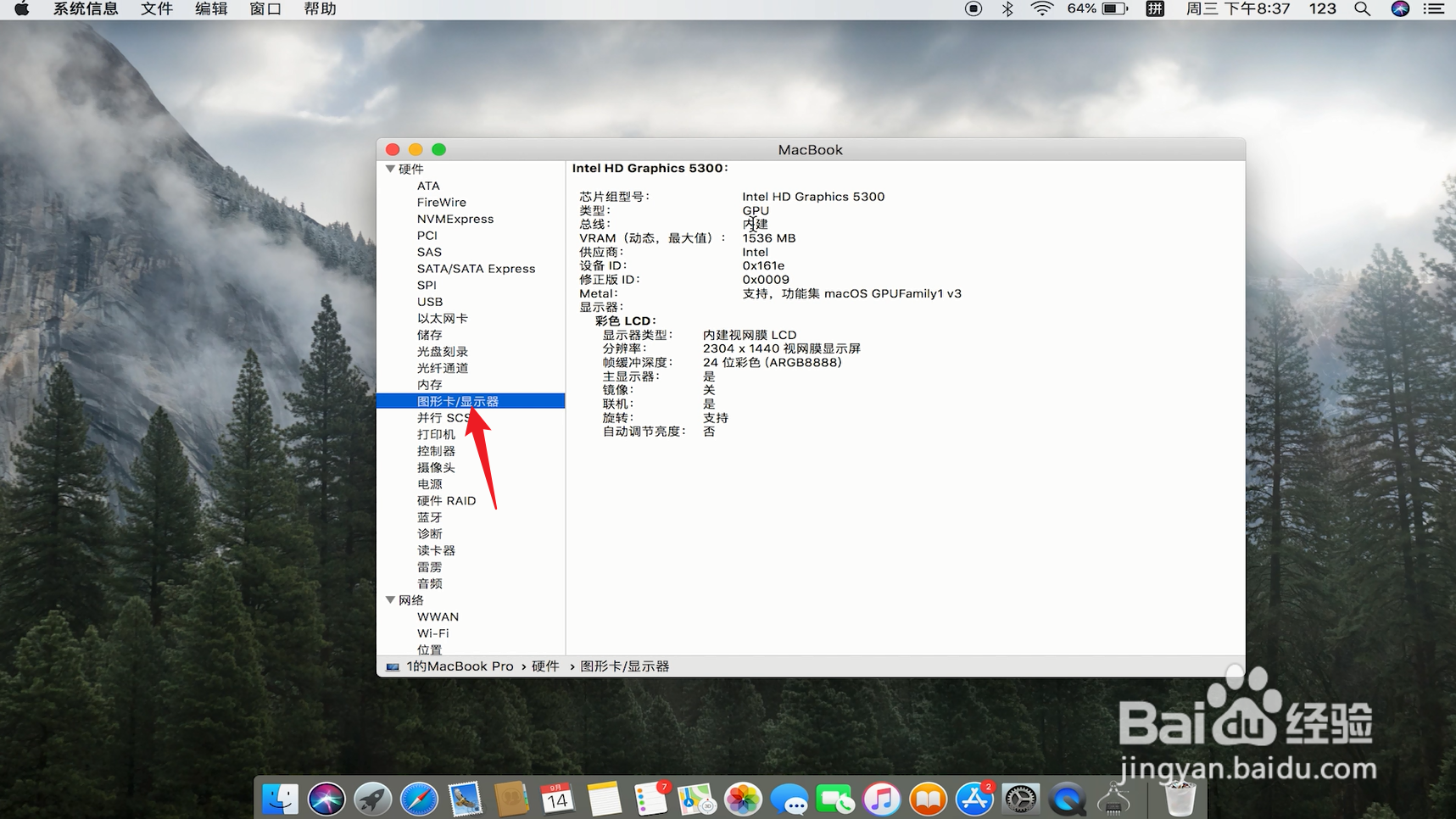Select 图形卡/显示器 sidebar row
Viewport: 1456px width, 819px height.
(x=471, y=401)
